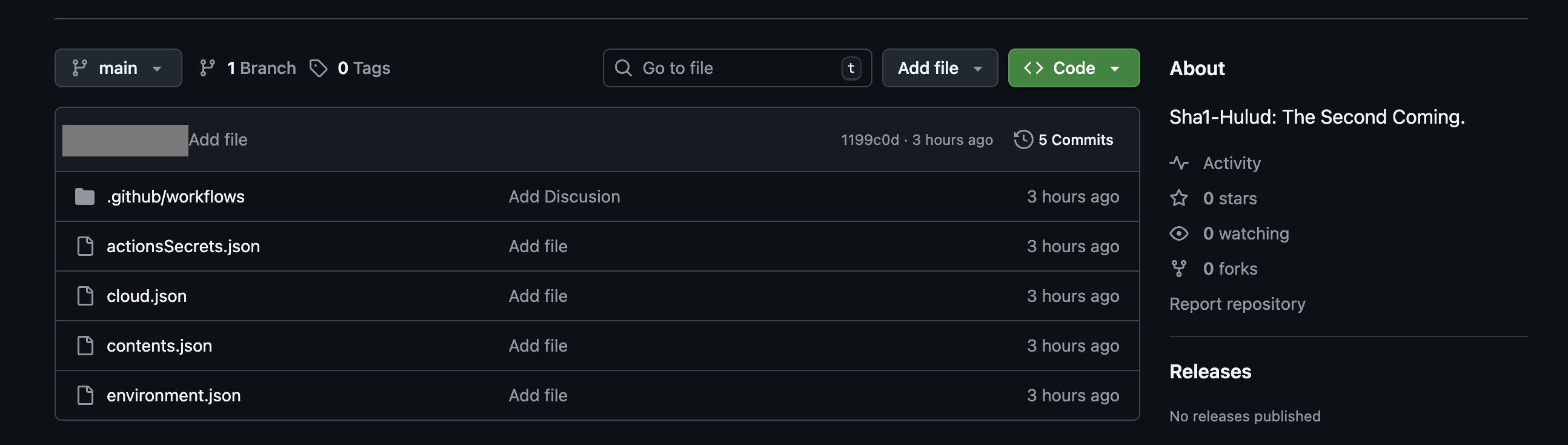This screenshot has height=445, width=1568.
Task: Open the environment.json file
Action: 173,396
